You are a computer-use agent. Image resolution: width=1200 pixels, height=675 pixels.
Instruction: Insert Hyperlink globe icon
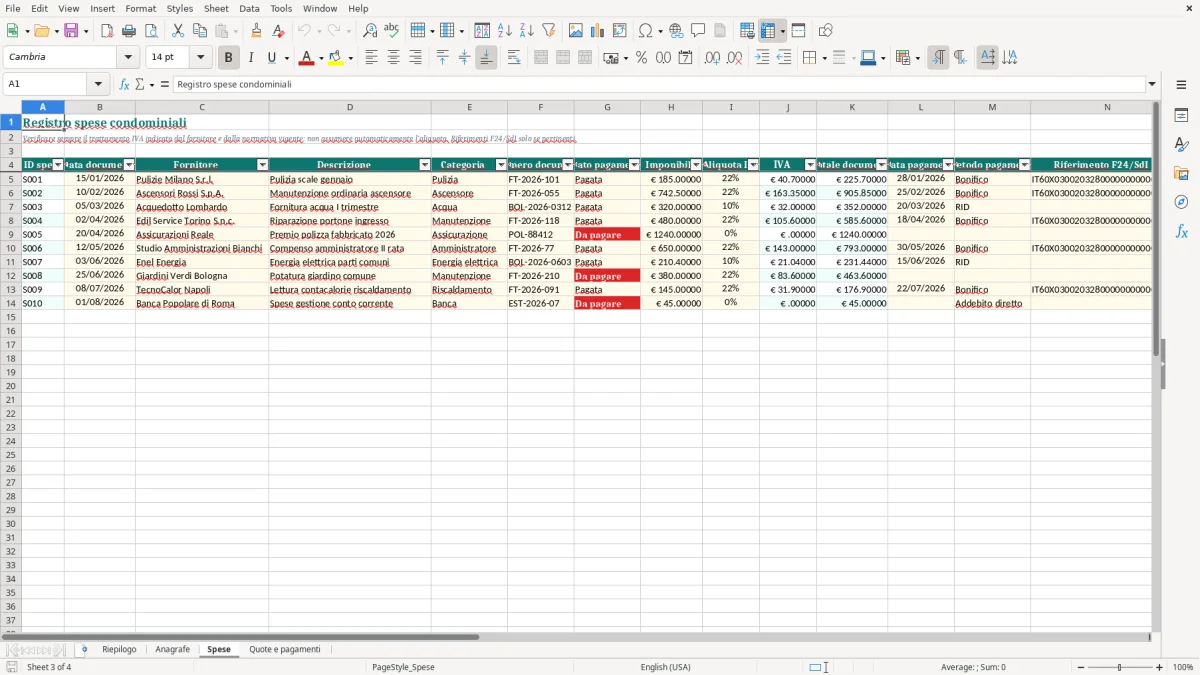pyautogui.click(x=676, y=31)
